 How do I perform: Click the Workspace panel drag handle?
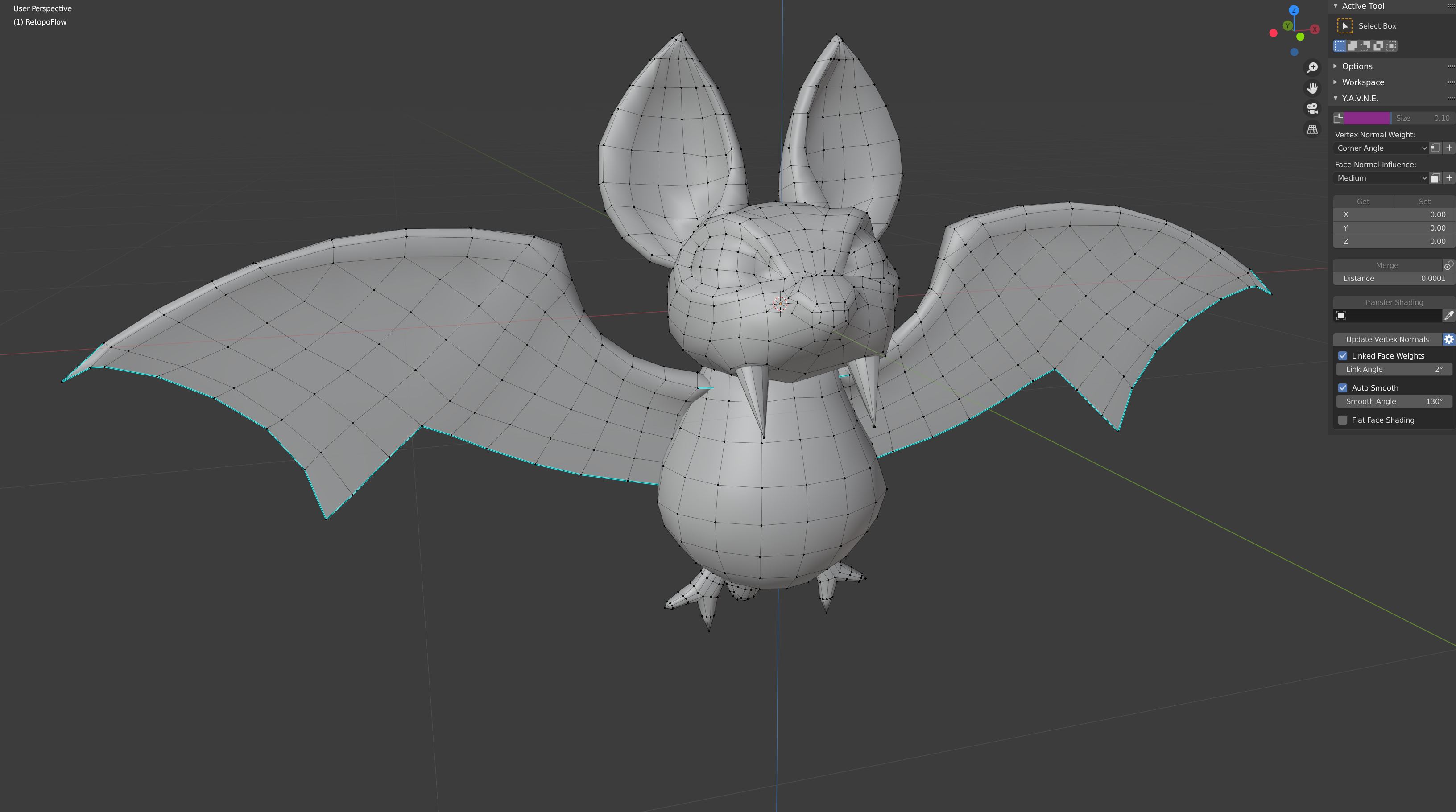(1451, 82)
